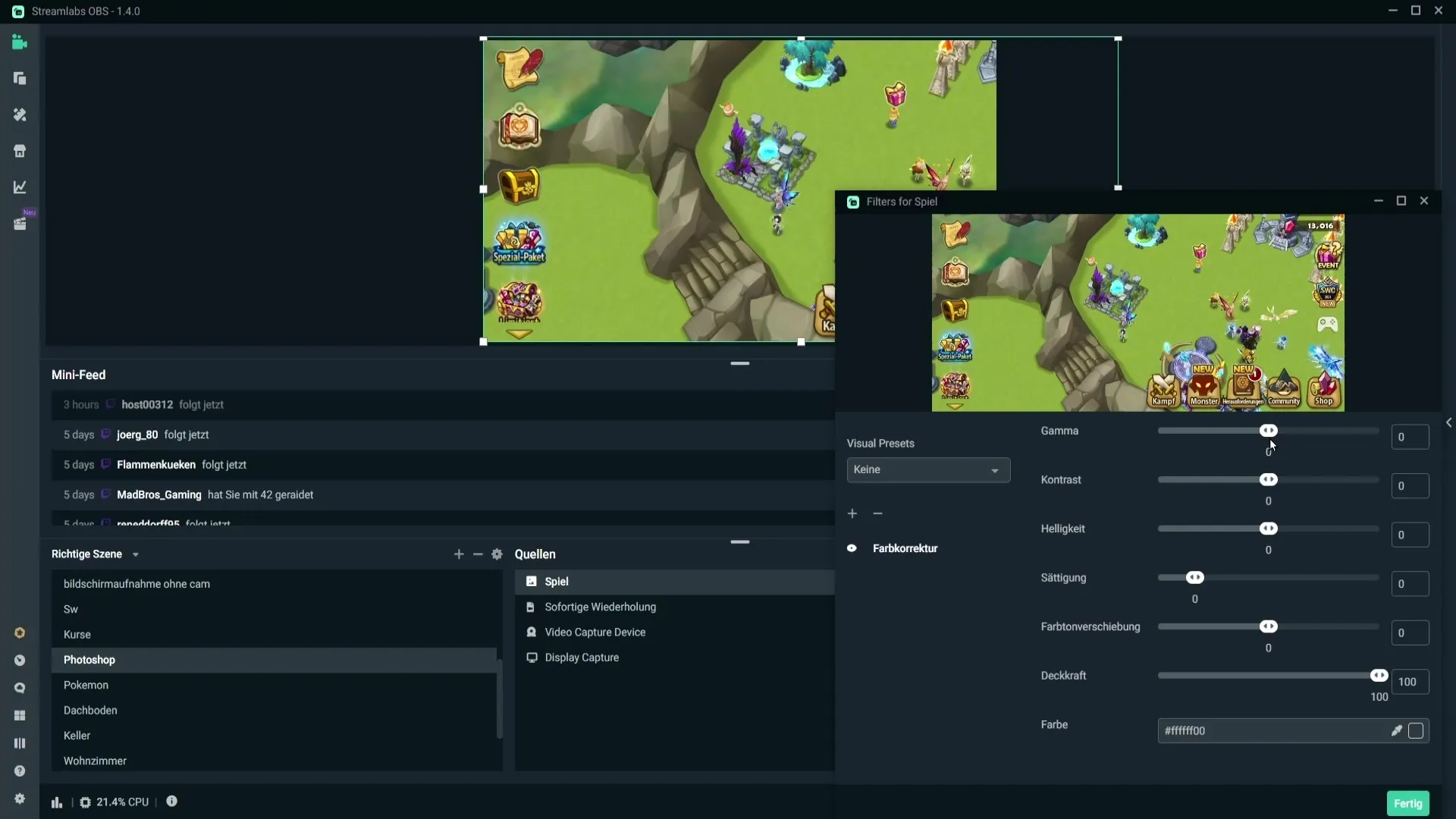This screenshot has width=1456, height=819.
Task: Click the info icon in the status bar
Action: click(x=172, y=802)
